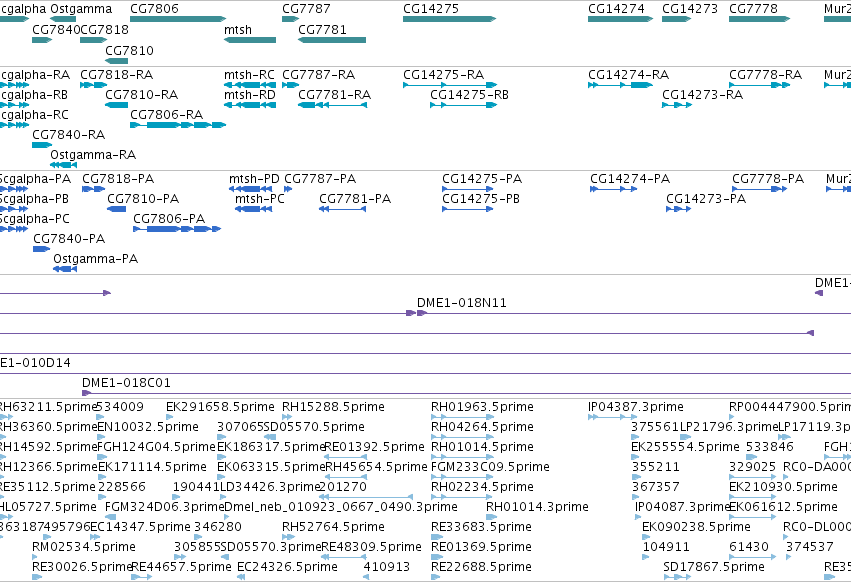Select the CG7806 gene feature
Screen dimensions: 851x582
click(178, 19)
